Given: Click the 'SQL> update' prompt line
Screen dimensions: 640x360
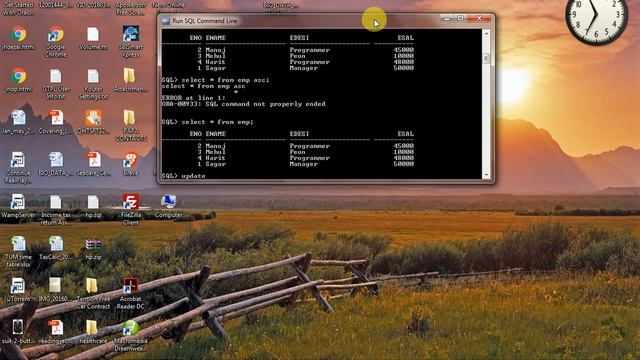Looking at the screenshot, I should pyautogui.click(x=183, y=176).
